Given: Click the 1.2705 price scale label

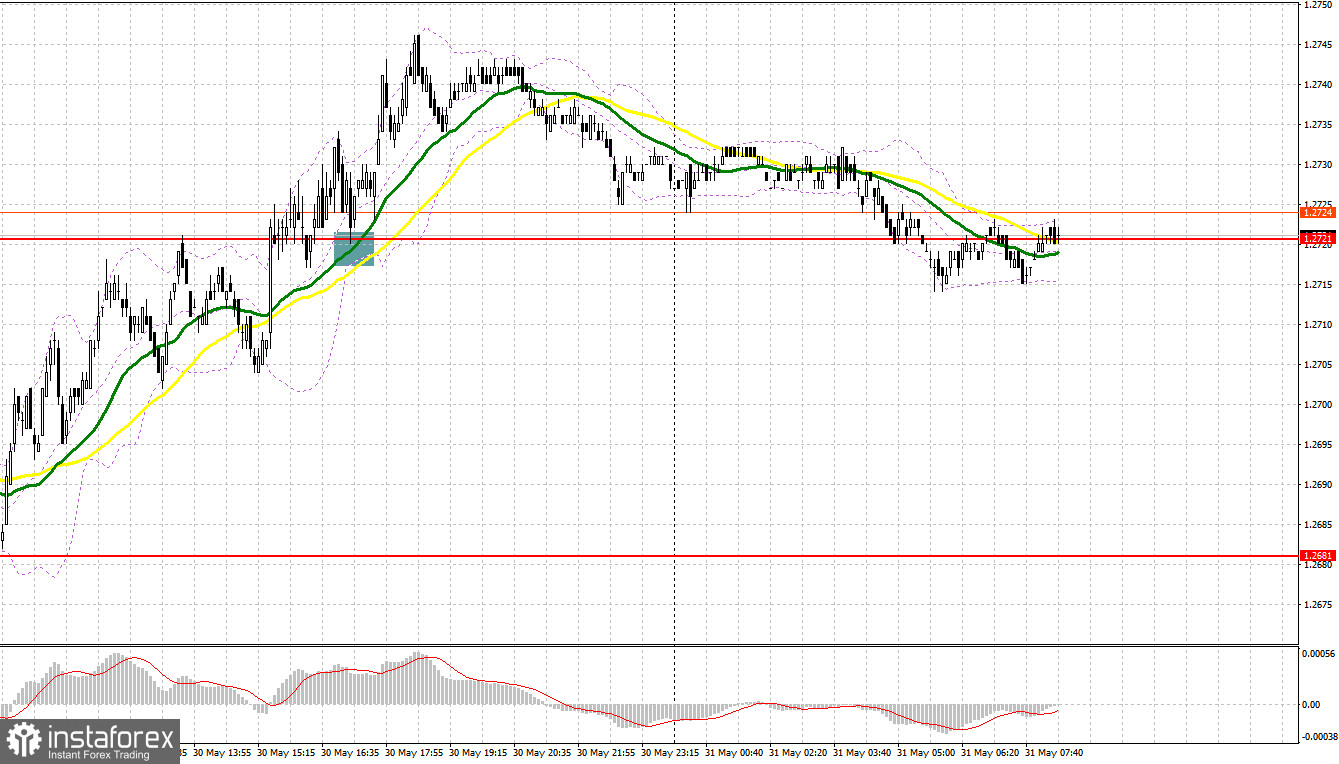Looking at the screenshot, I should coord(1317,364).
